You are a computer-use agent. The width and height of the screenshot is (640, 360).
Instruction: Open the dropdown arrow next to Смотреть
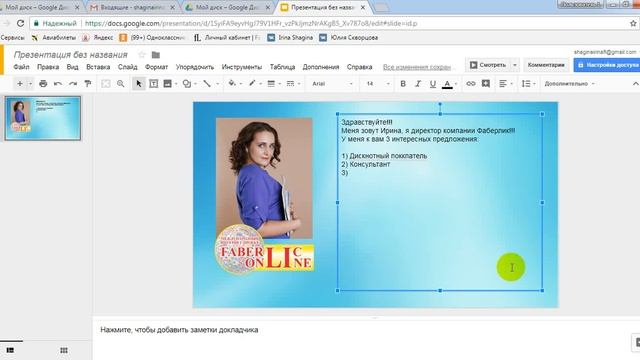coord(515,65)
